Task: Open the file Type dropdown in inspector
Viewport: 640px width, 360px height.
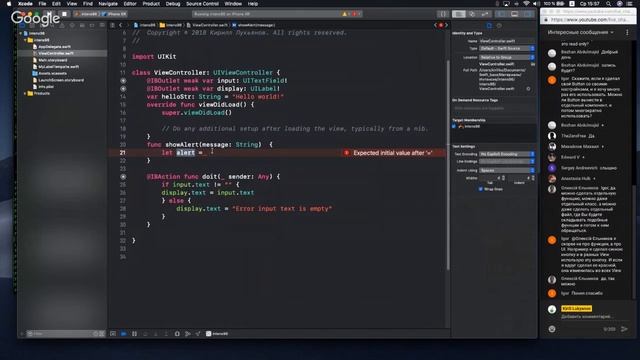Action: 507,49
